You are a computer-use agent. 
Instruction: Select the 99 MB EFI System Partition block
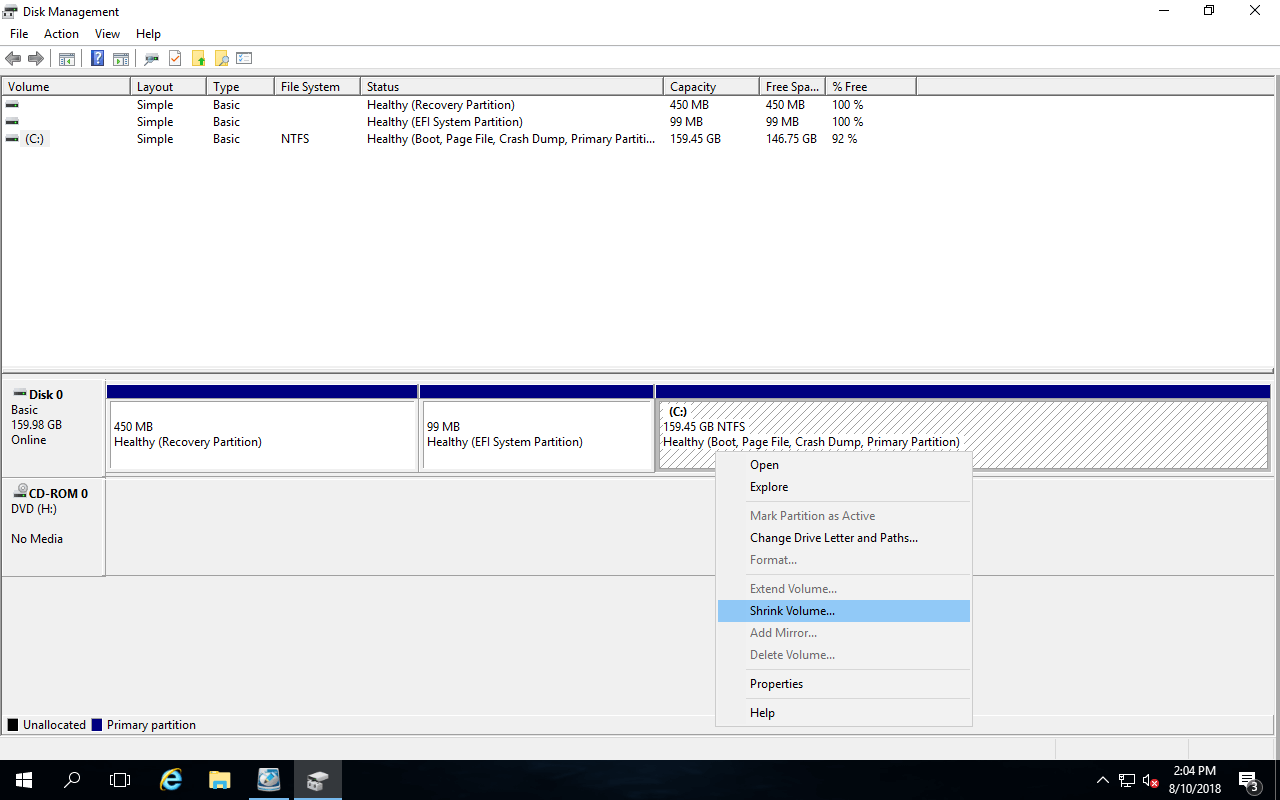[x=537, y=428]
